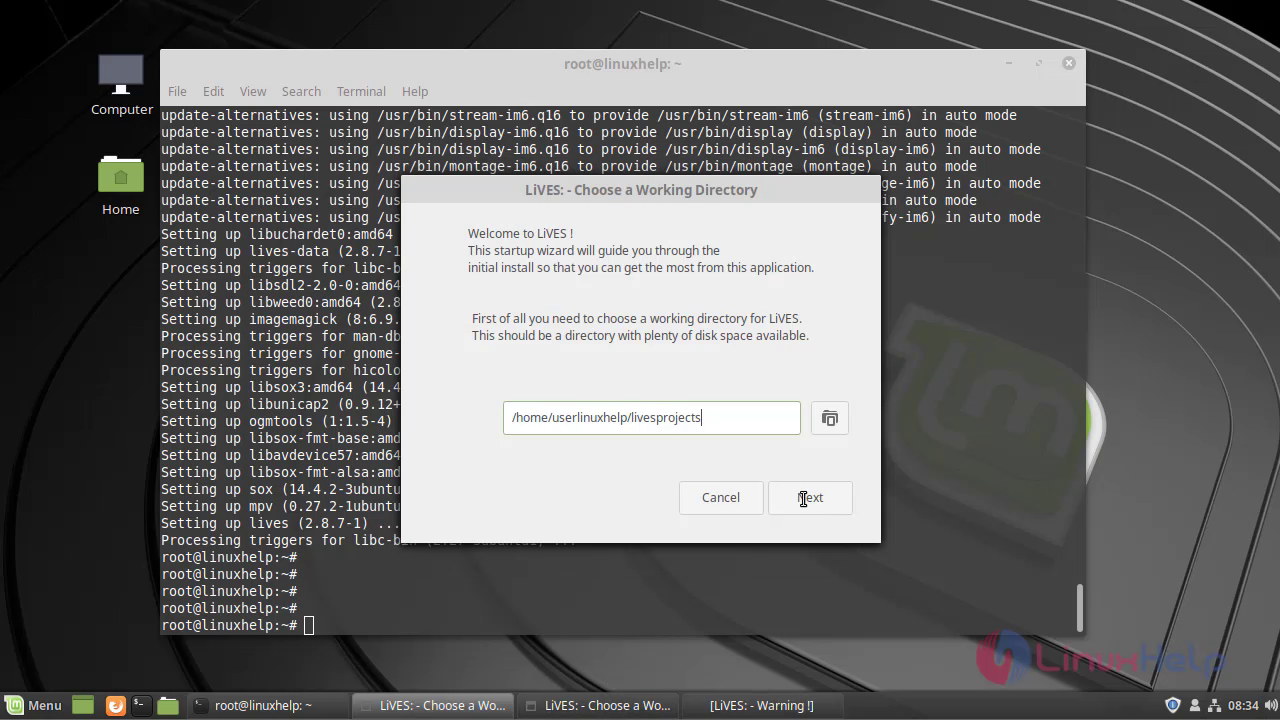
Task: Click the working directory path field
Action: (652, 418)
